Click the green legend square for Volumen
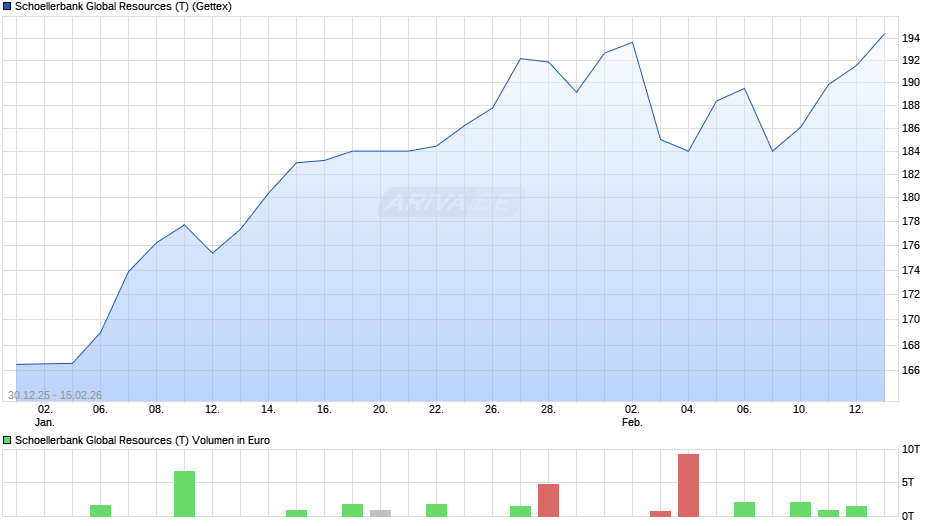940x526 pixels. (7, 440)
